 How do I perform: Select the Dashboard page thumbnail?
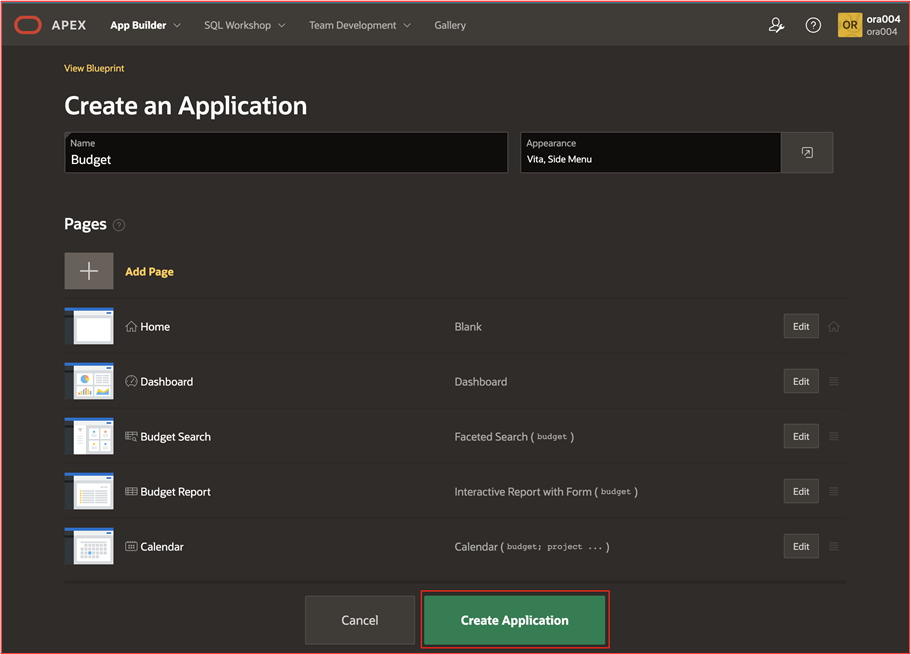89,381
